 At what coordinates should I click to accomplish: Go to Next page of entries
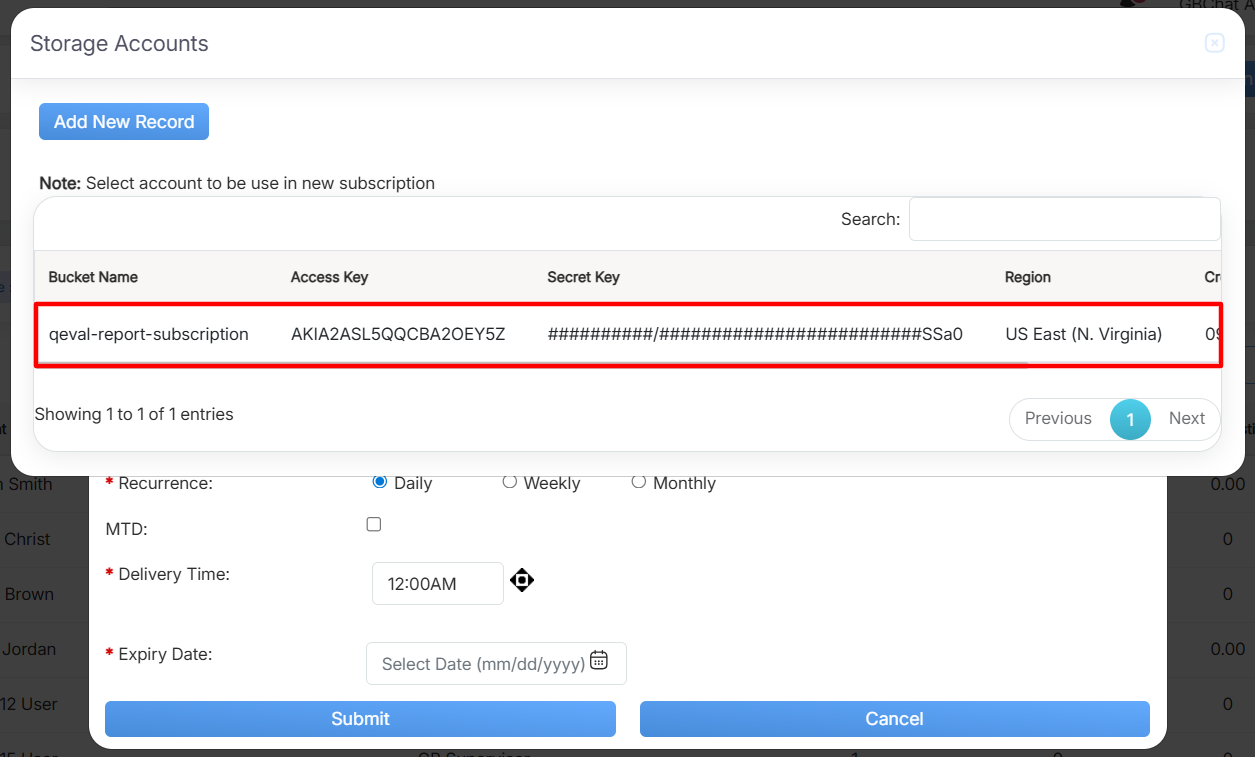(x=1187, y=419)
